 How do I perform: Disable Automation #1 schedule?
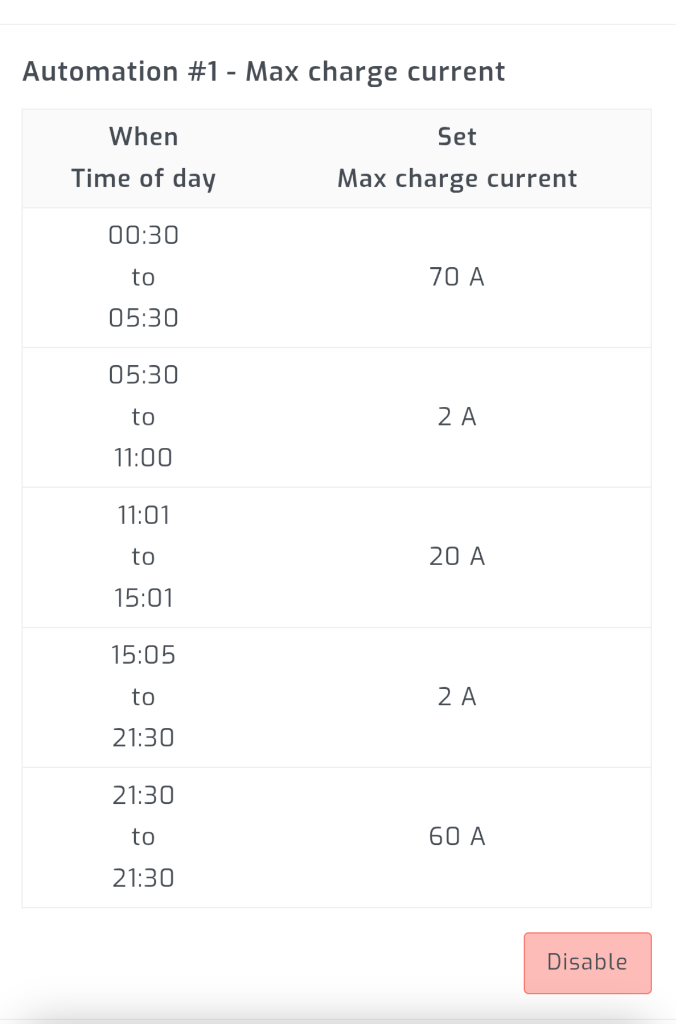(x=587, y=962)
